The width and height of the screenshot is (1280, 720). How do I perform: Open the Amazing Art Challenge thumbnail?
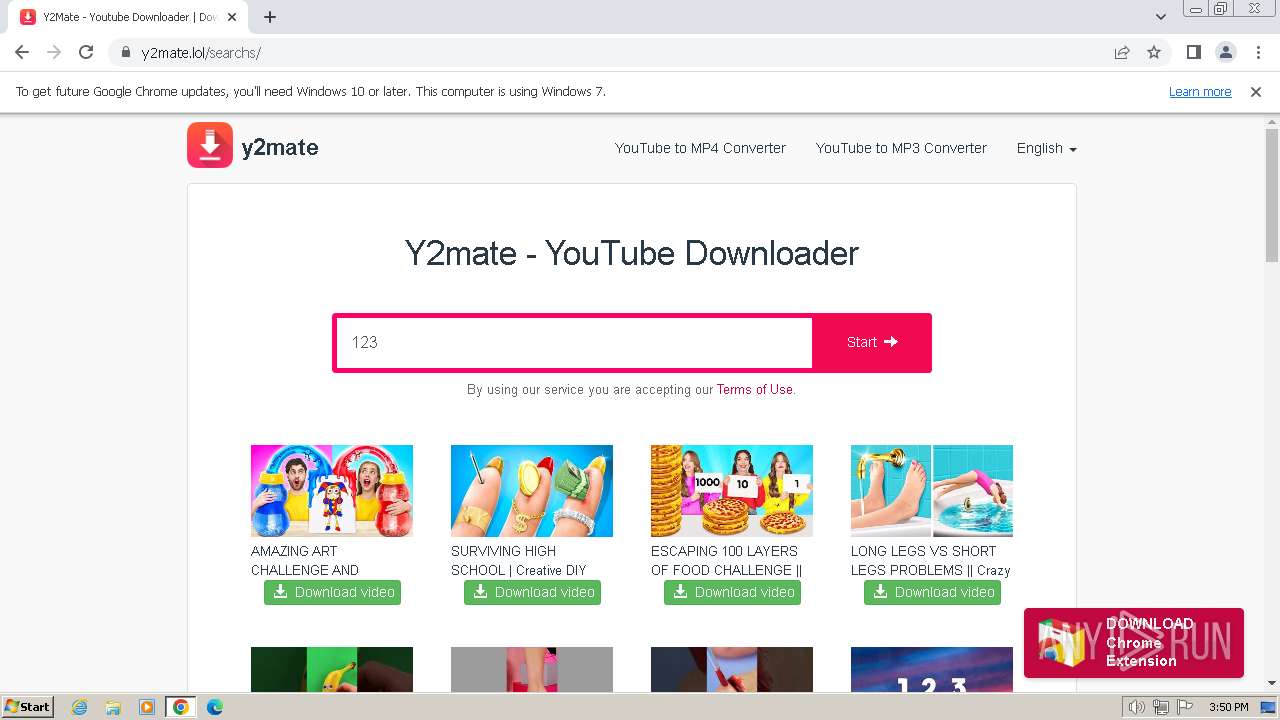(x=332, y=491)
